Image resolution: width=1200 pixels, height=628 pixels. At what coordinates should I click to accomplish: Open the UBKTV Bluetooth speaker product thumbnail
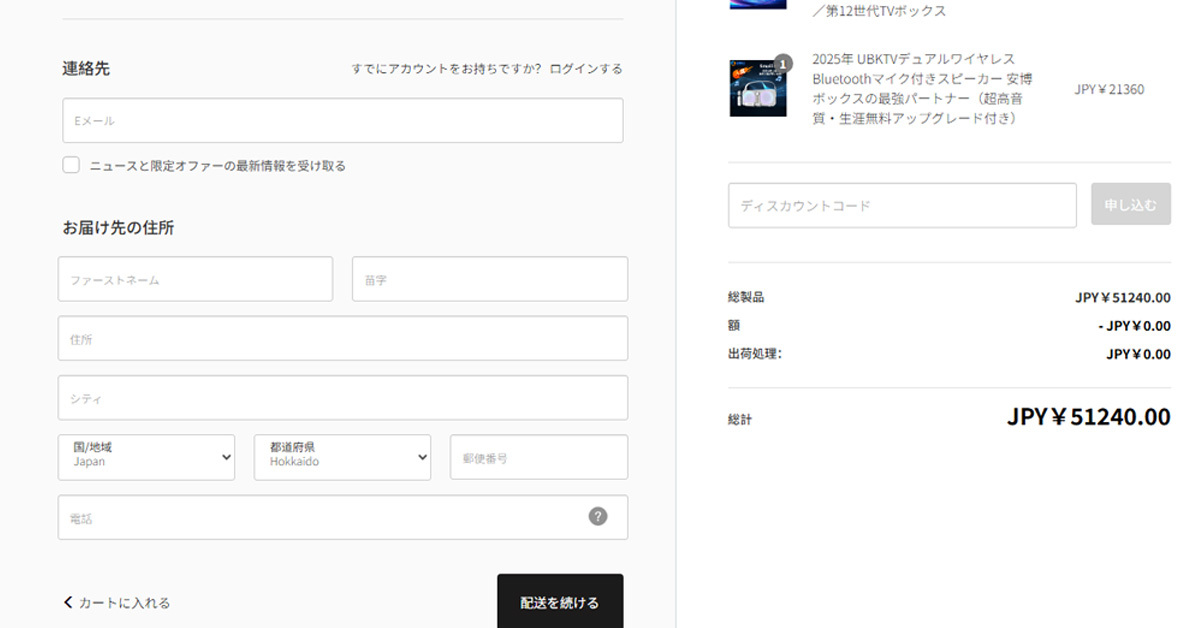(757, 89)
